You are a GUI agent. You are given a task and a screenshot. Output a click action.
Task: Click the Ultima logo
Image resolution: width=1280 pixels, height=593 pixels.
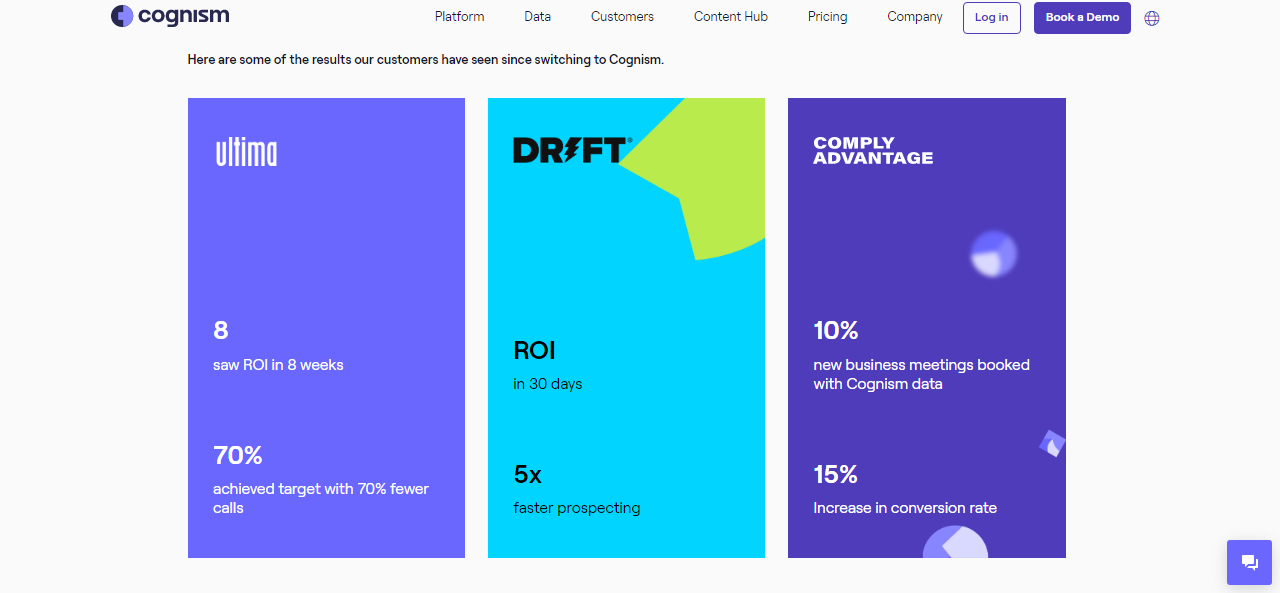coord(246,152)
